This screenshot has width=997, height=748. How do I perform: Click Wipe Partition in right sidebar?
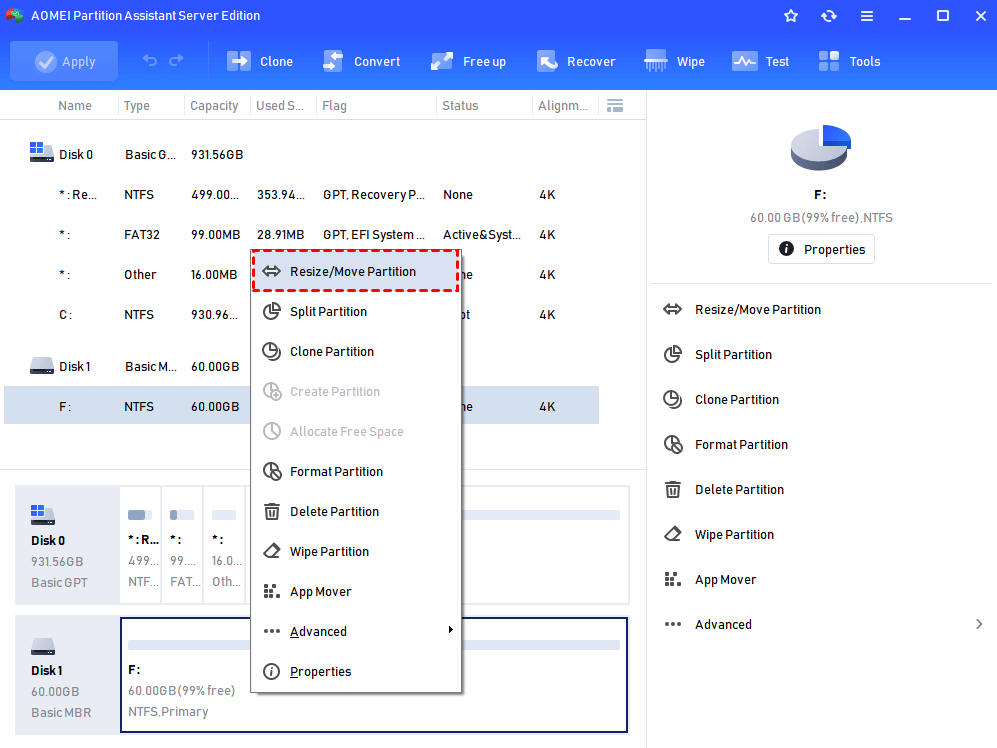click(734, 535)
